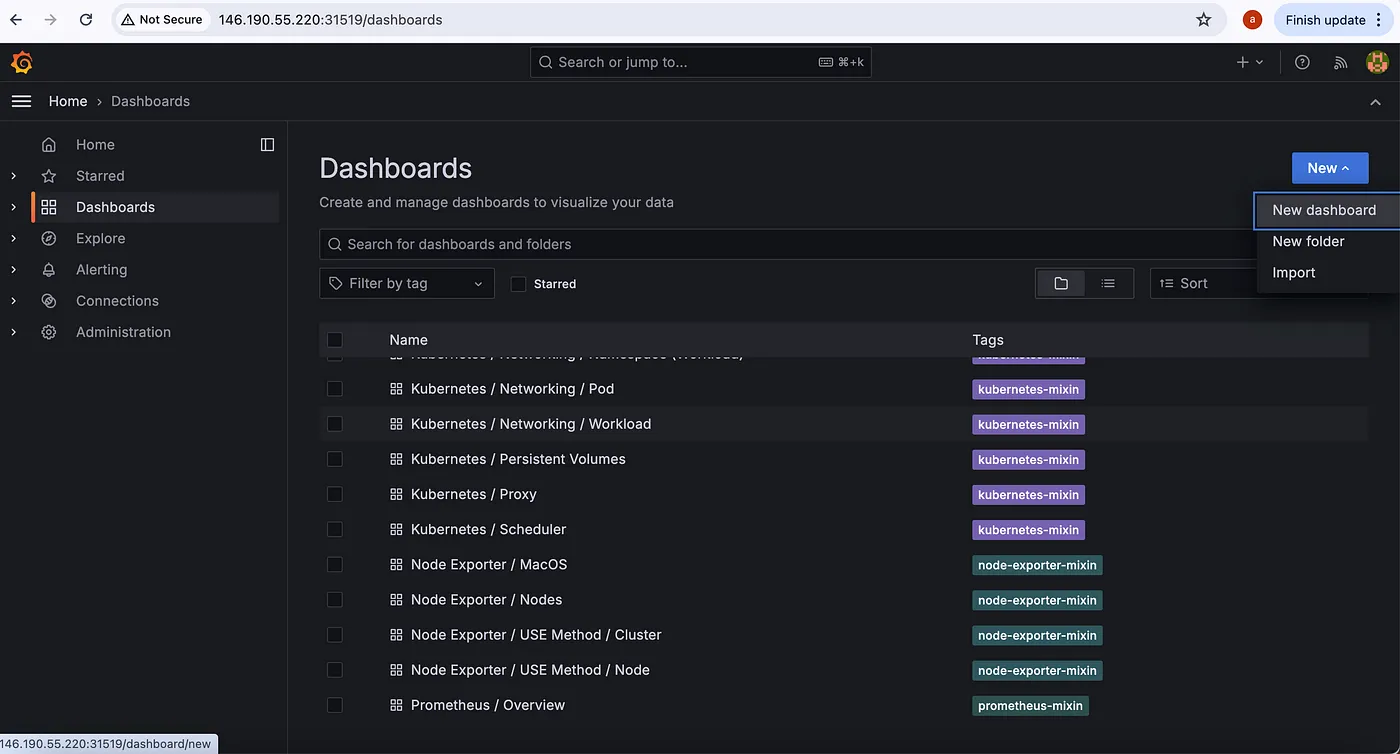1400x754 pixels.
Task: Expand the Alerting sidebar section
Action: pos(13,270)
